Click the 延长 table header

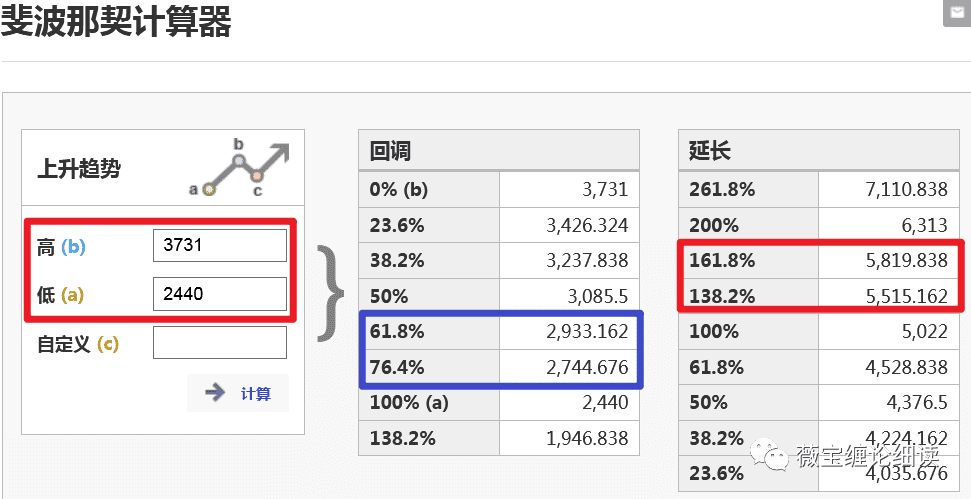709,151
